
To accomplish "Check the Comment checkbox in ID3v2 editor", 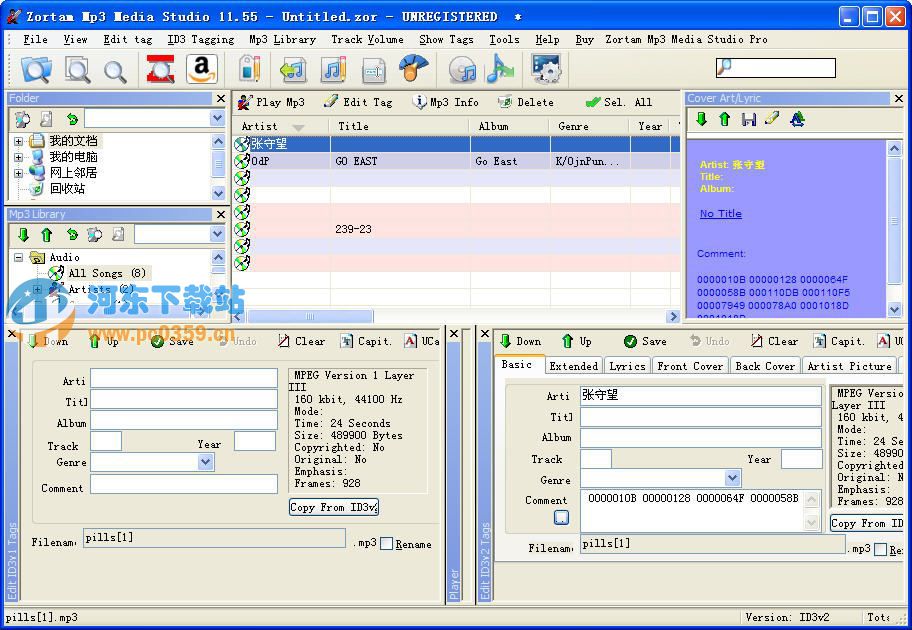I will [561, 516].
